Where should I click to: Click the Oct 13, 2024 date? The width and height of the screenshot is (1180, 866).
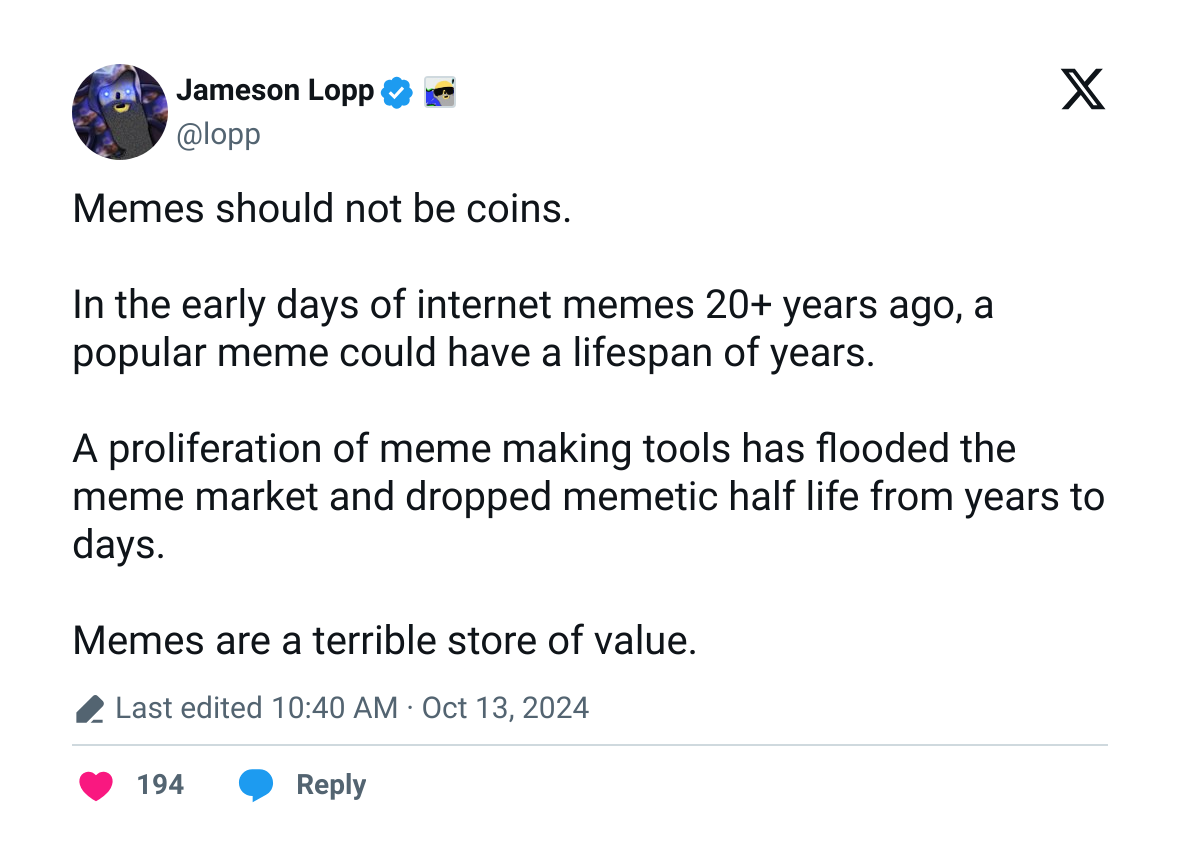click(x=505, y=708)
